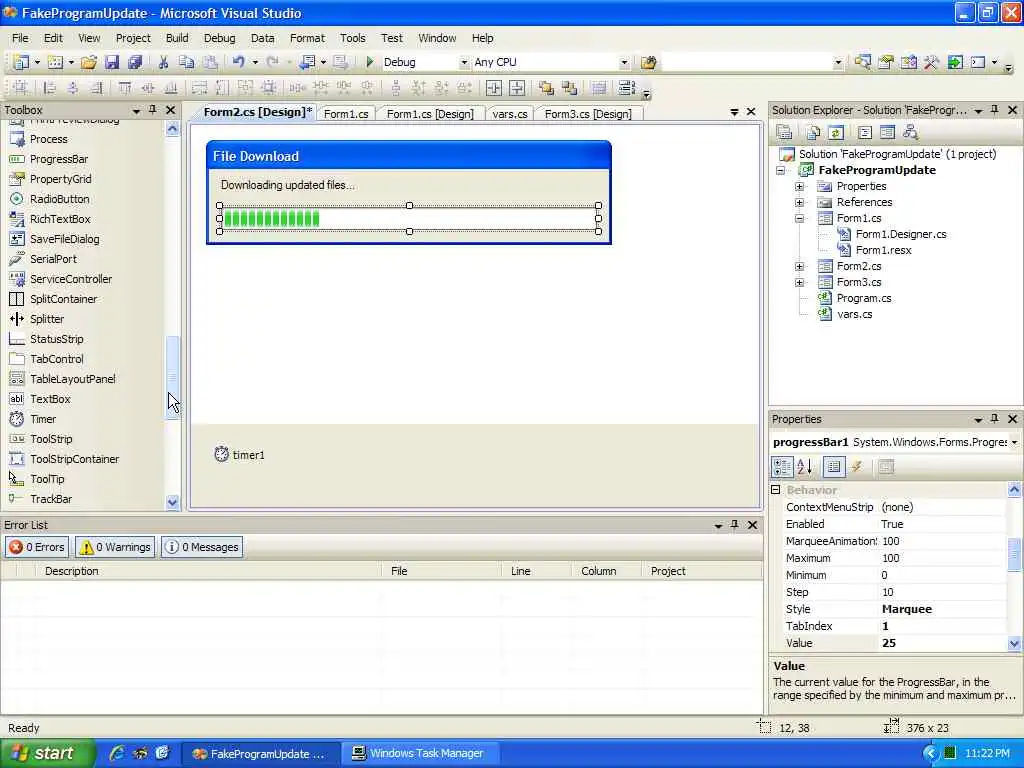This screenshot has width=1024, height=768.
Task: Click the Open File folder icon
Action: click(89, 62)
